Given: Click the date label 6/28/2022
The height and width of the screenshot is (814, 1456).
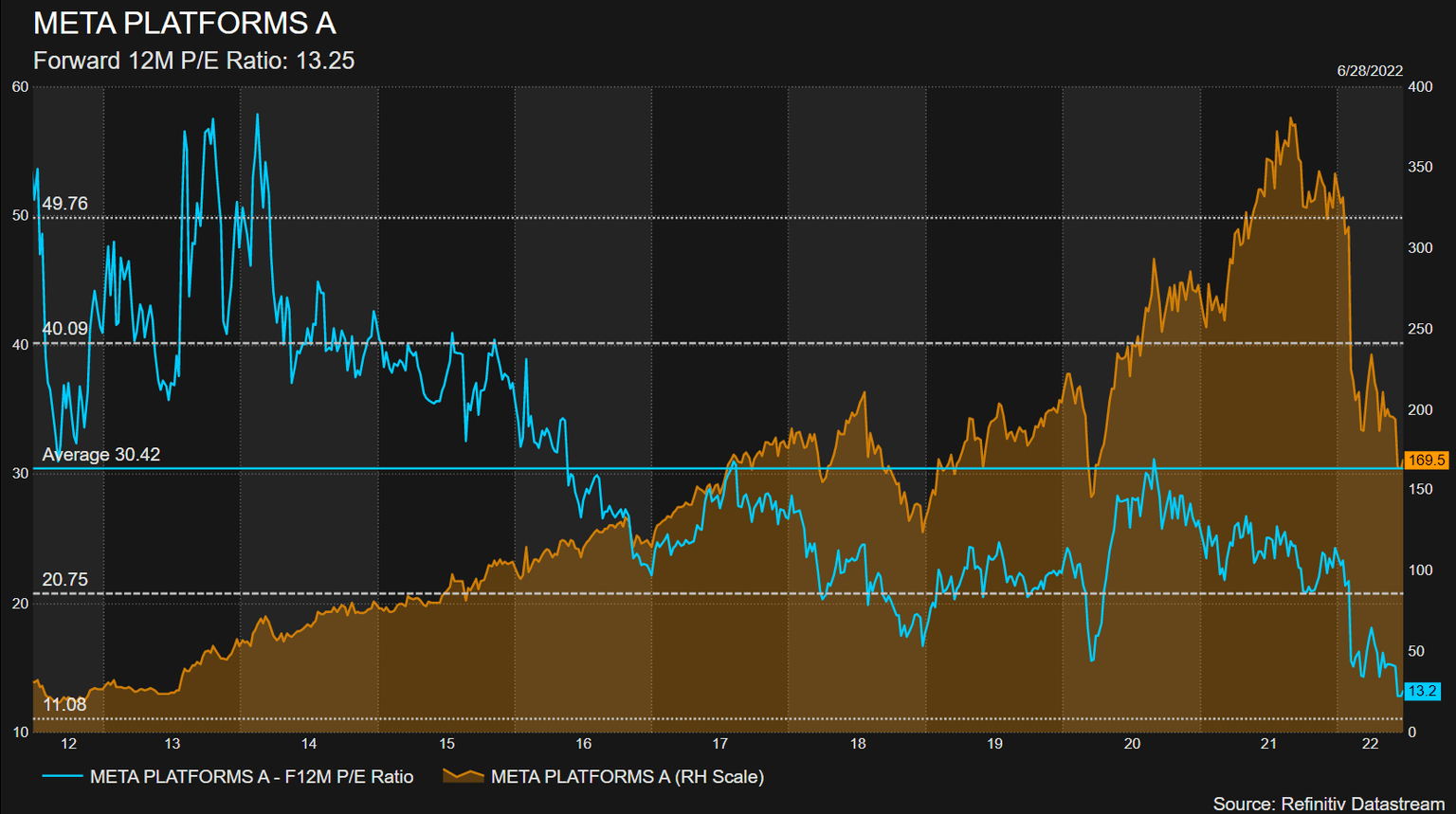Looking at the screenshot, I should click(1370, 71).
